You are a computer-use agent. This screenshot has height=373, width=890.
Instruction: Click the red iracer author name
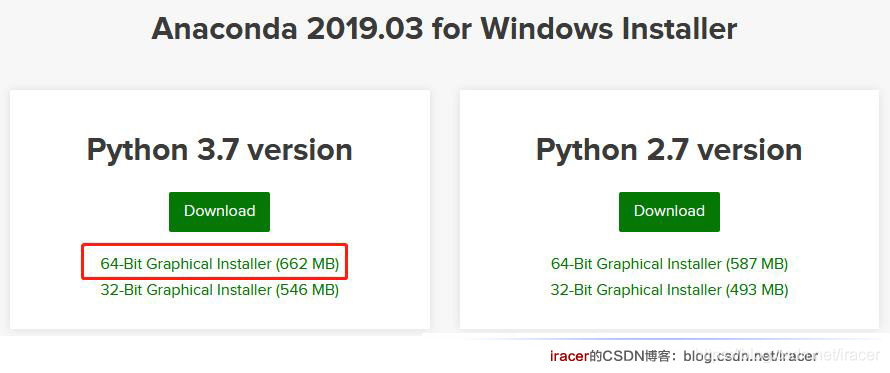pos(569,356)
